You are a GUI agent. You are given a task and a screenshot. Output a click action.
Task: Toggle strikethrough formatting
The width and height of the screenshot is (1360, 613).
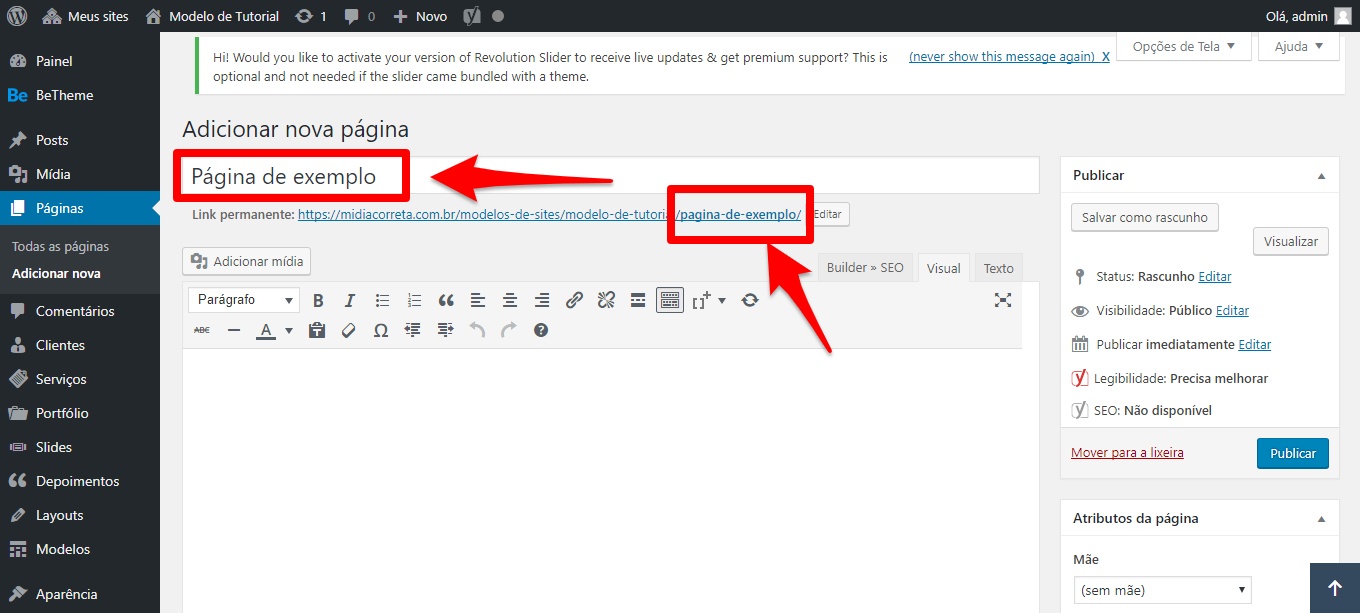point(202,330)
